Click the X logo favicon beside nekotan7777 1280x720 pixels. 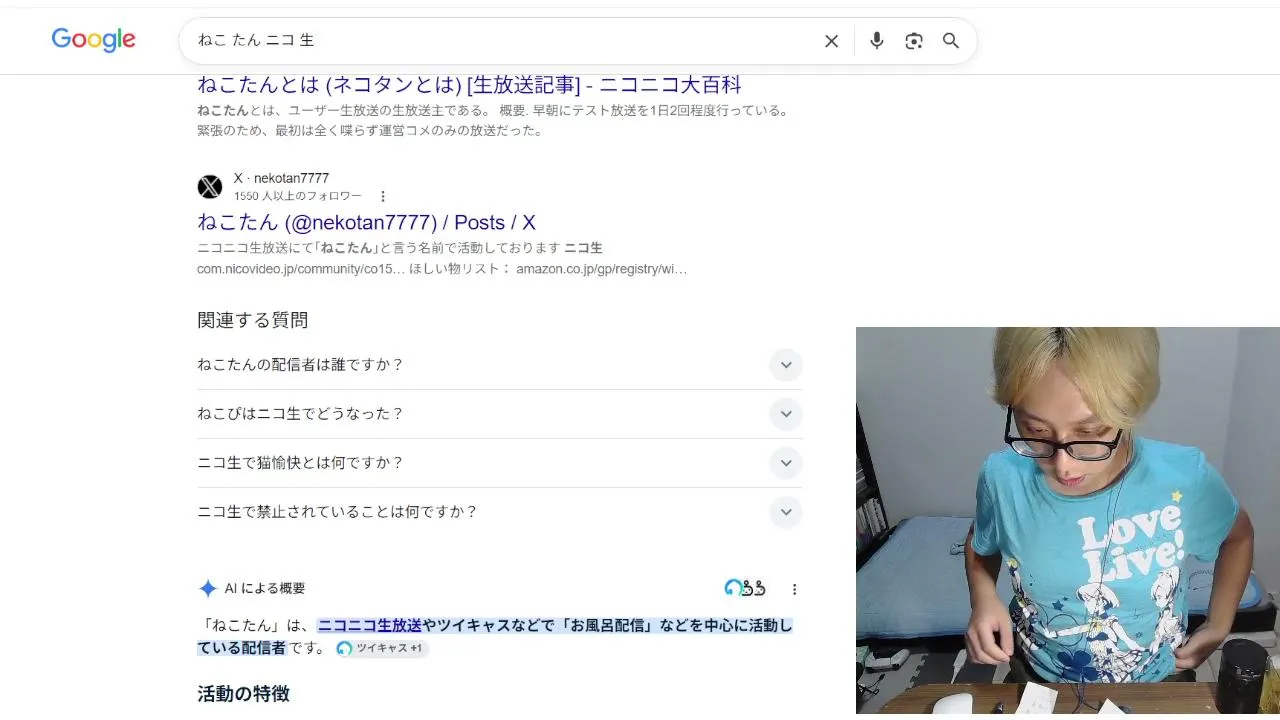coord(210,187)
